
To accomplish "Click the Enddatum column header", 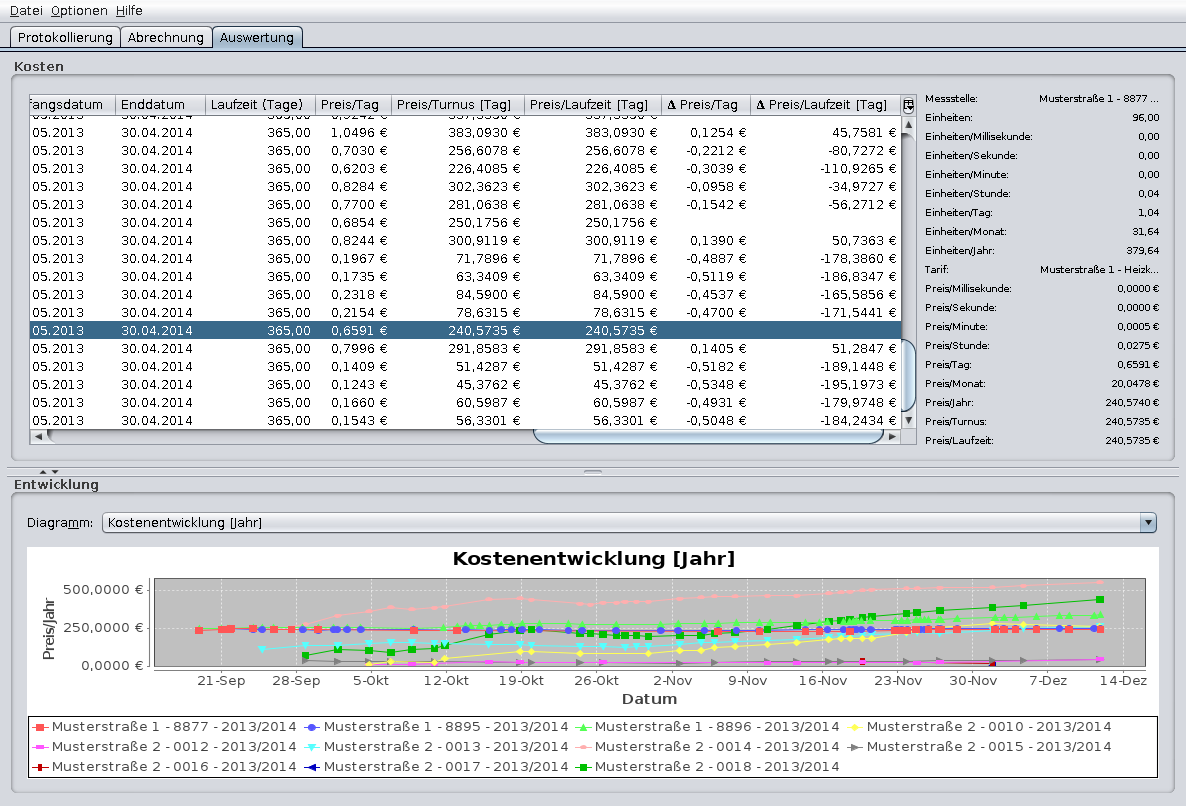I will (x=160, y=105).
